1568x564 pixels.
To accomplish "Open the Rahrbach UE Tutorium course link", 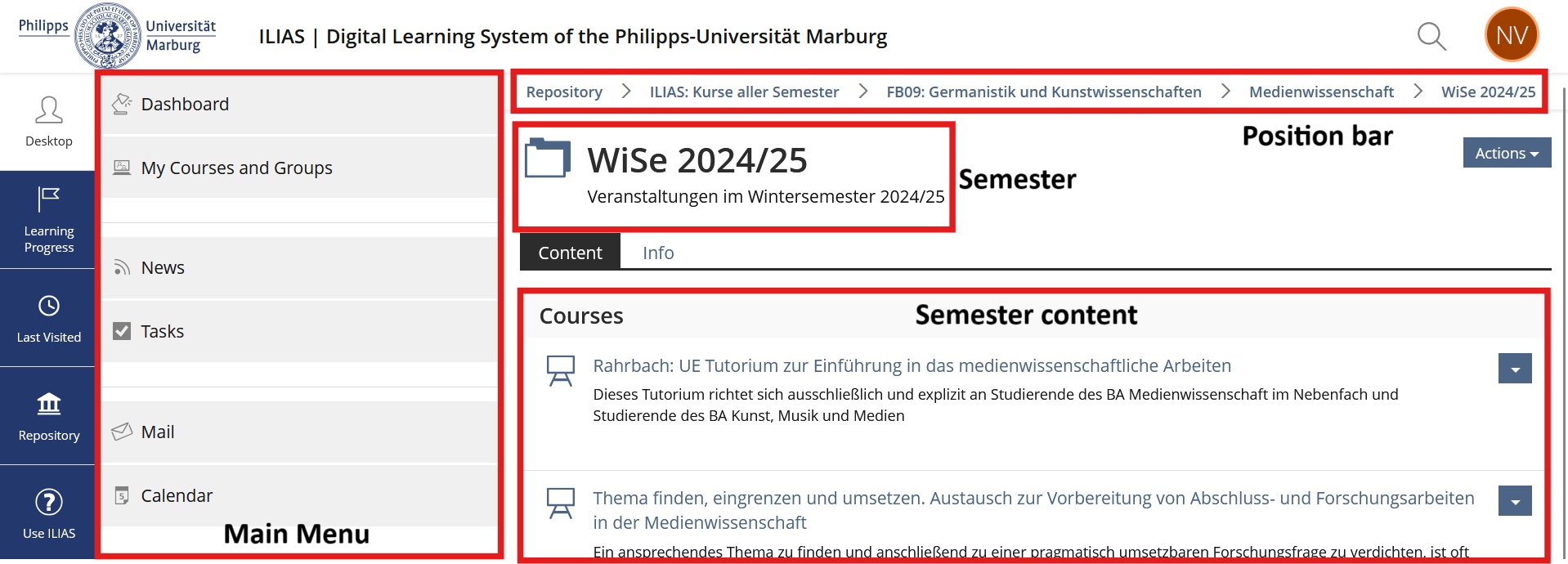I will [x=912, y=365].
